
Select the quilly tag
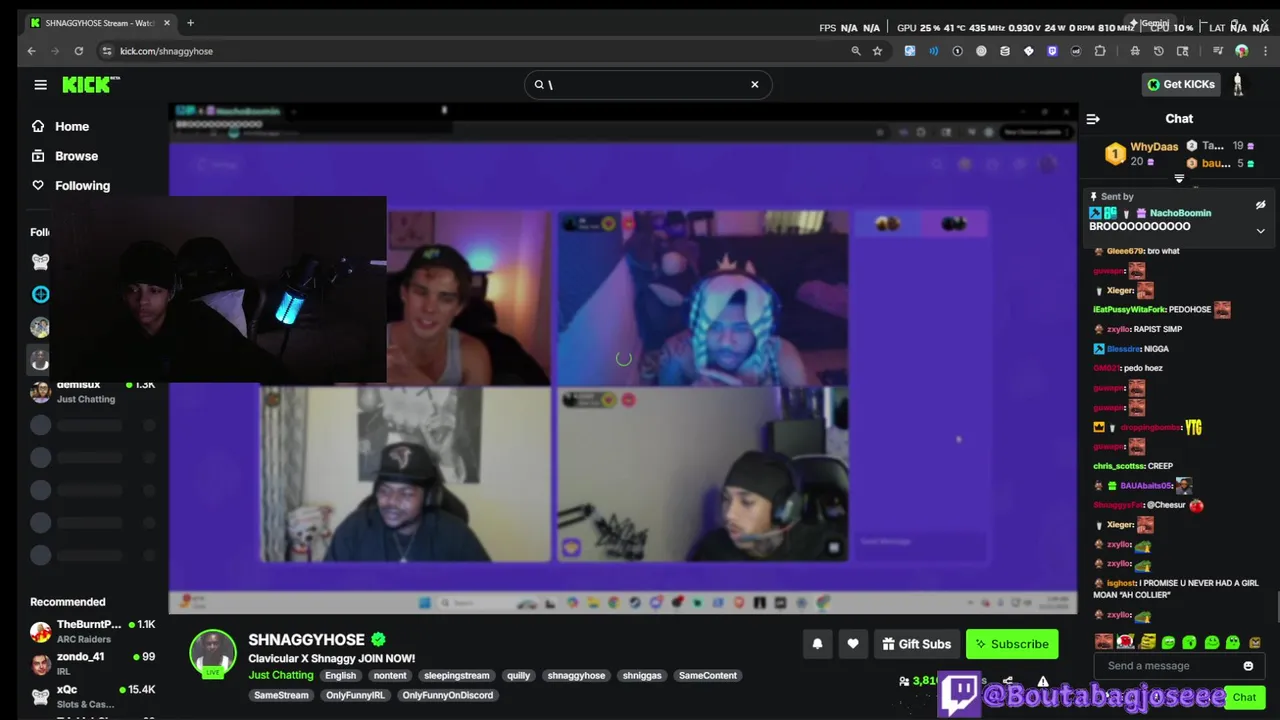[x=518, y=676]
